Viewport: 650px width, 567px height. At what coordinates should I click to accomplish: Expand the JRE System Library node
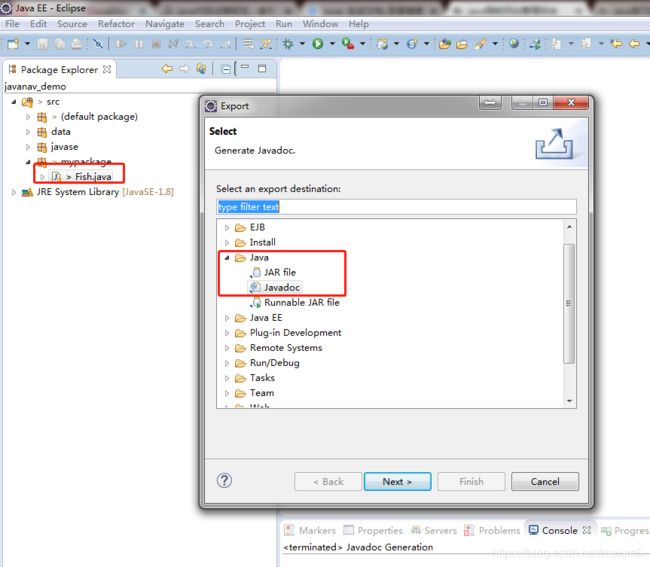[14, 192]
